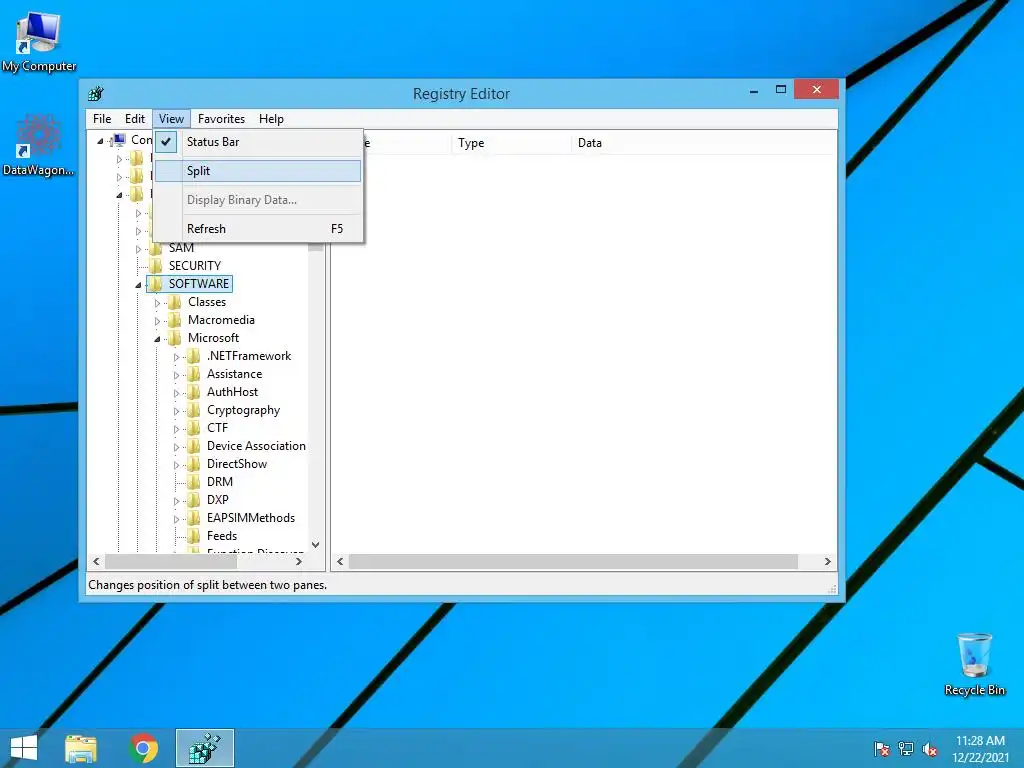
Task: Click the Computer root node icon
Action: coord(119,140)
